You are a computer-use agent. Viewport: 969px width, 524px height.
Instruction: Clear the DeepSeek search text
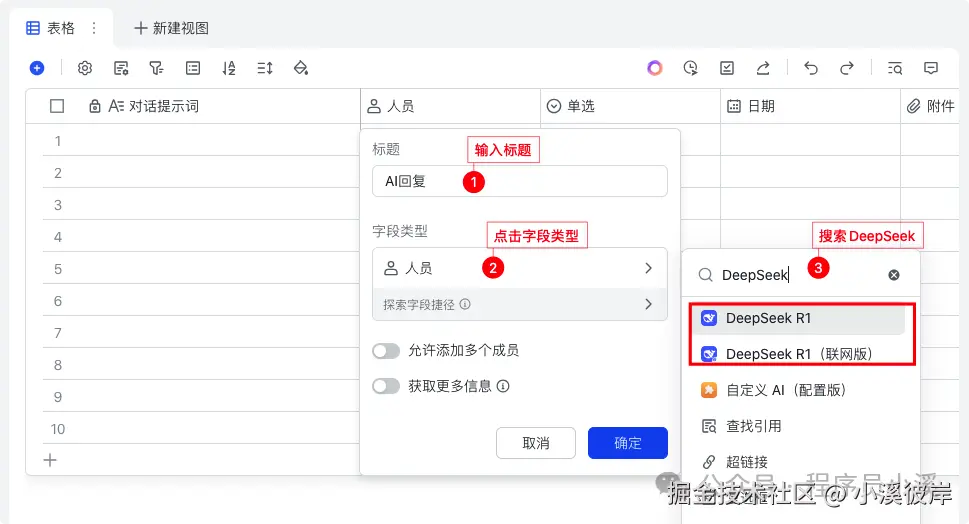(894, 275)
